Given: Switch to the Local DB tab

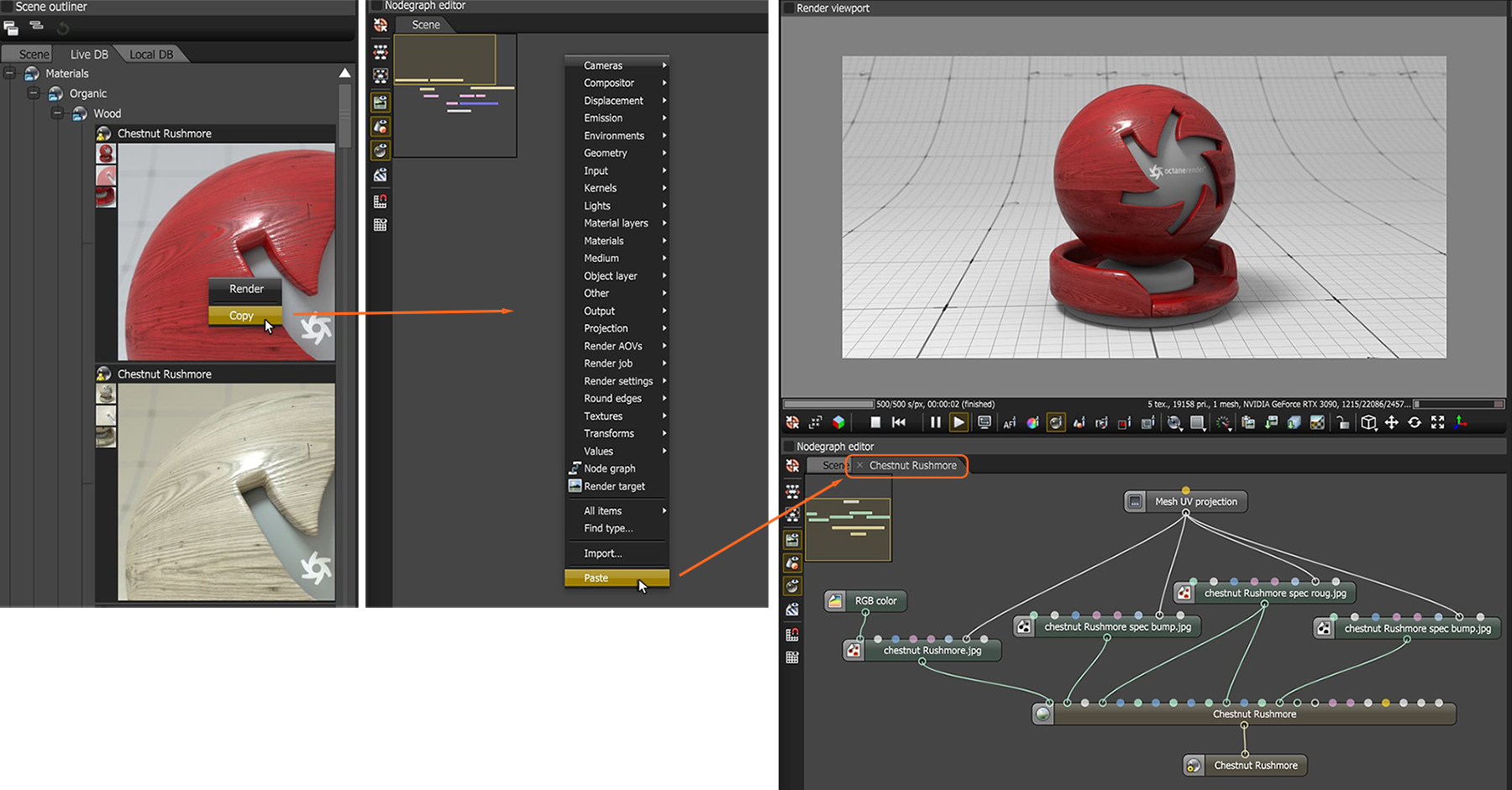Looking at the screenshot, I should (151, 55).
